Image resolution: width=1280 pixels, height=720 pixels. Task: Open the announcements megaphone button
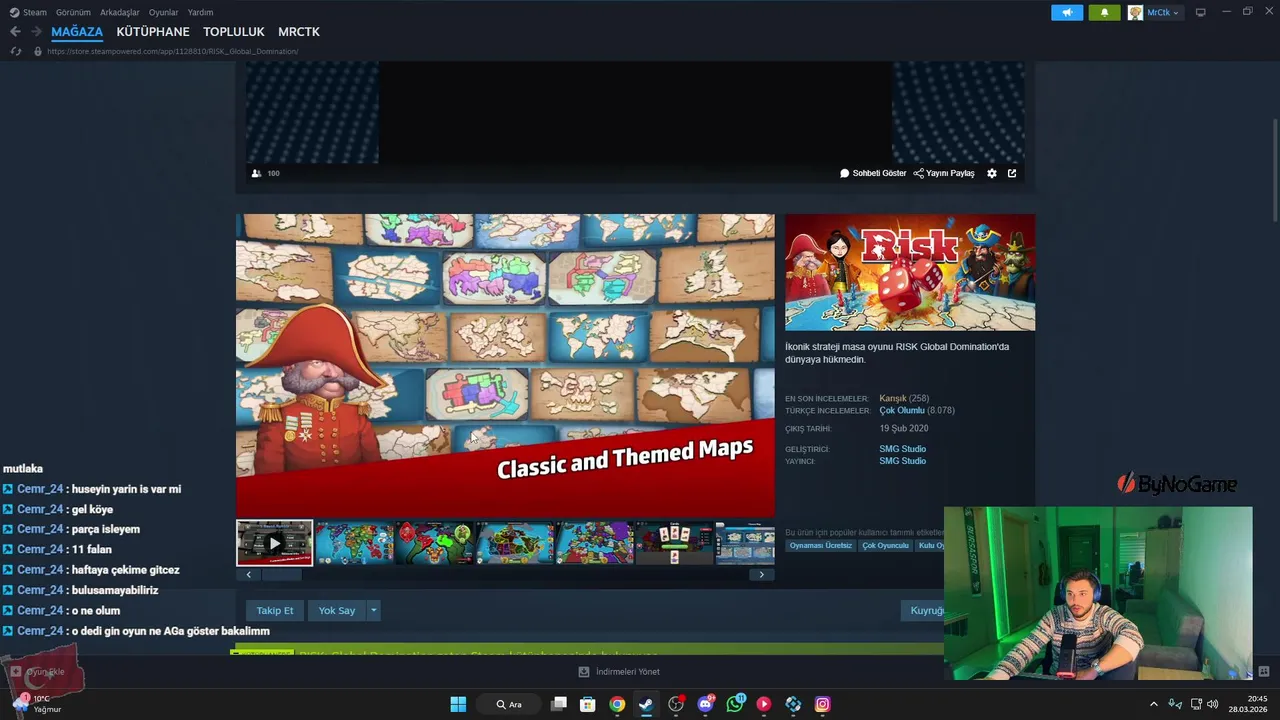click(x=1067, y=12)
